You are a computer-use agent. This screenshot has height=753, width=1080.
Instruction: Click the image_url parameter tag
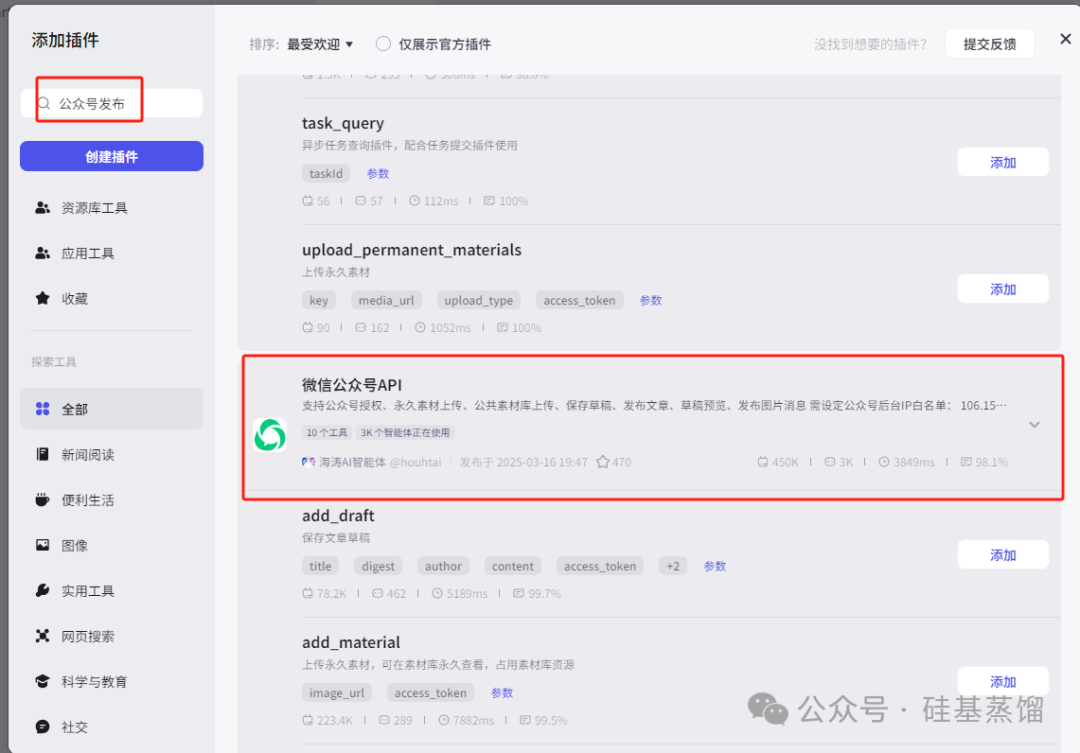tap(337, 693)
